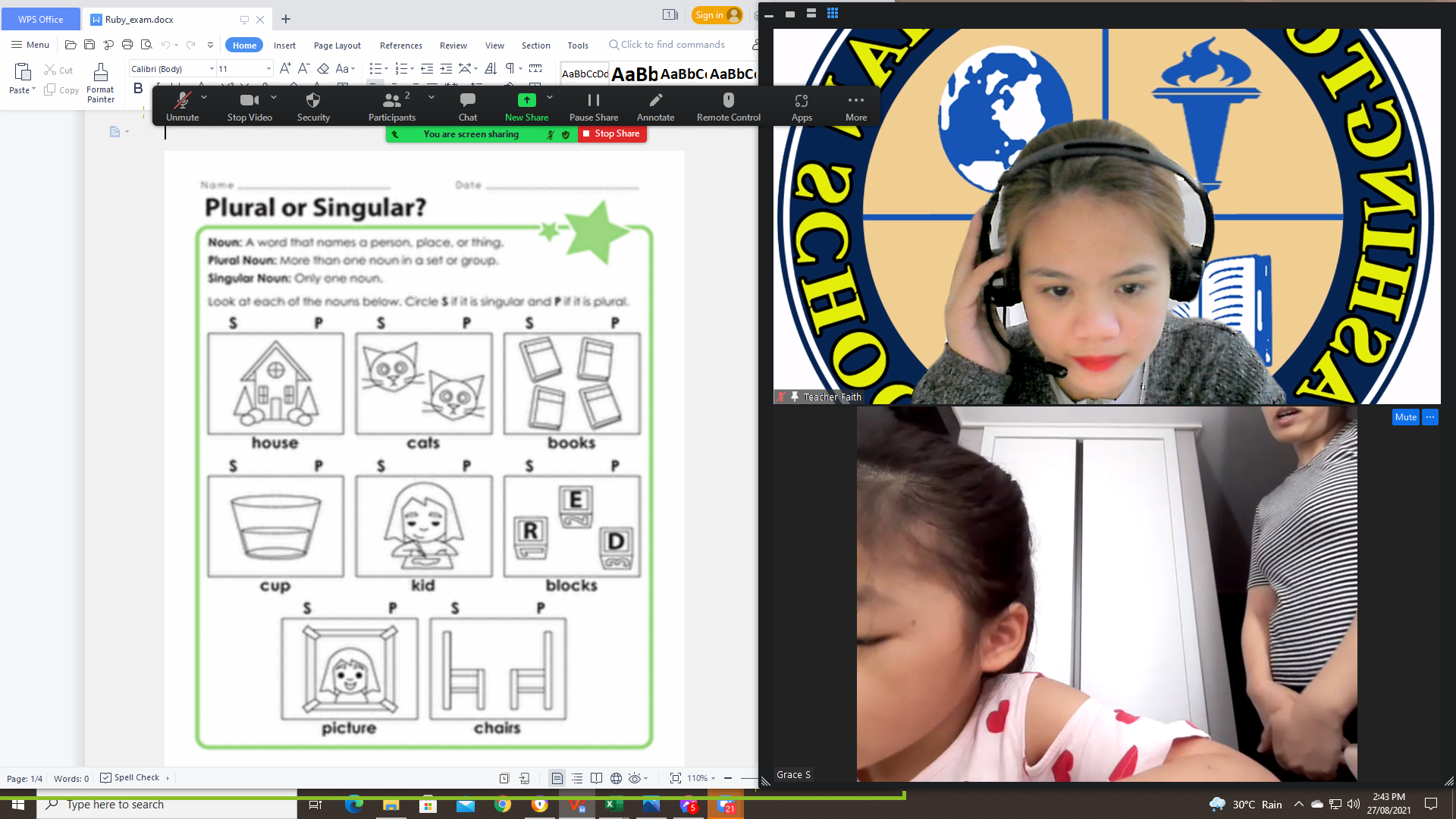Image resolution: width=1456 pixels, height=819 pixels.
Task: Open Zoom Participants panel
Action: pos(391,107)
